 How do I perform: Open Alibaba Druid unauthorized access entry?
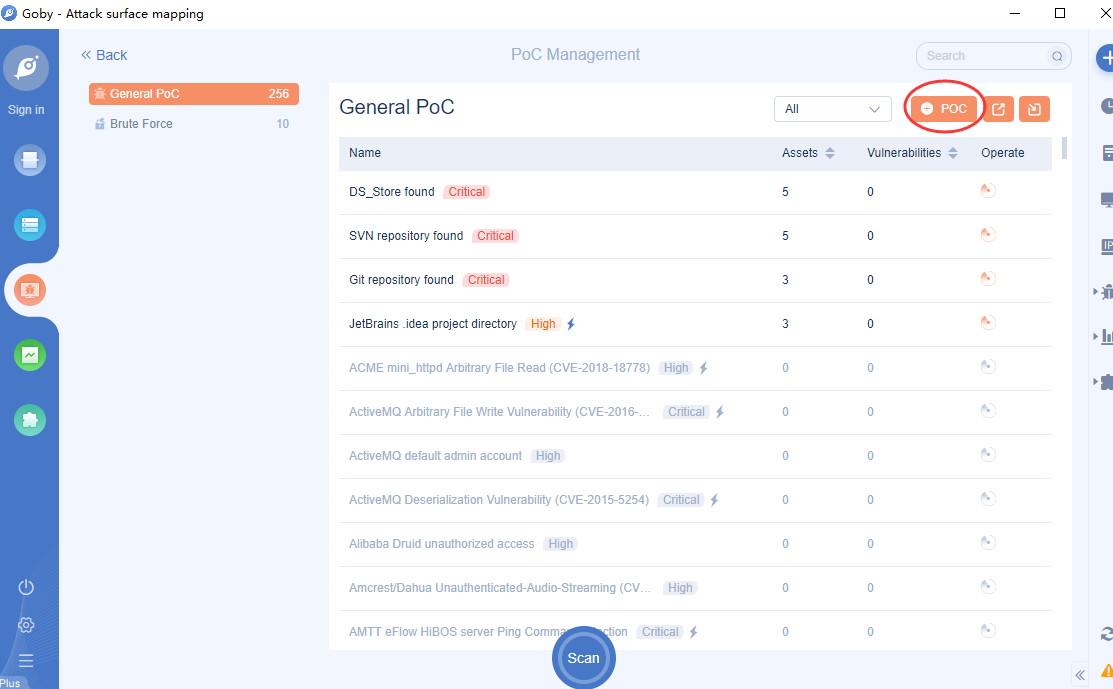pos(442,544)
